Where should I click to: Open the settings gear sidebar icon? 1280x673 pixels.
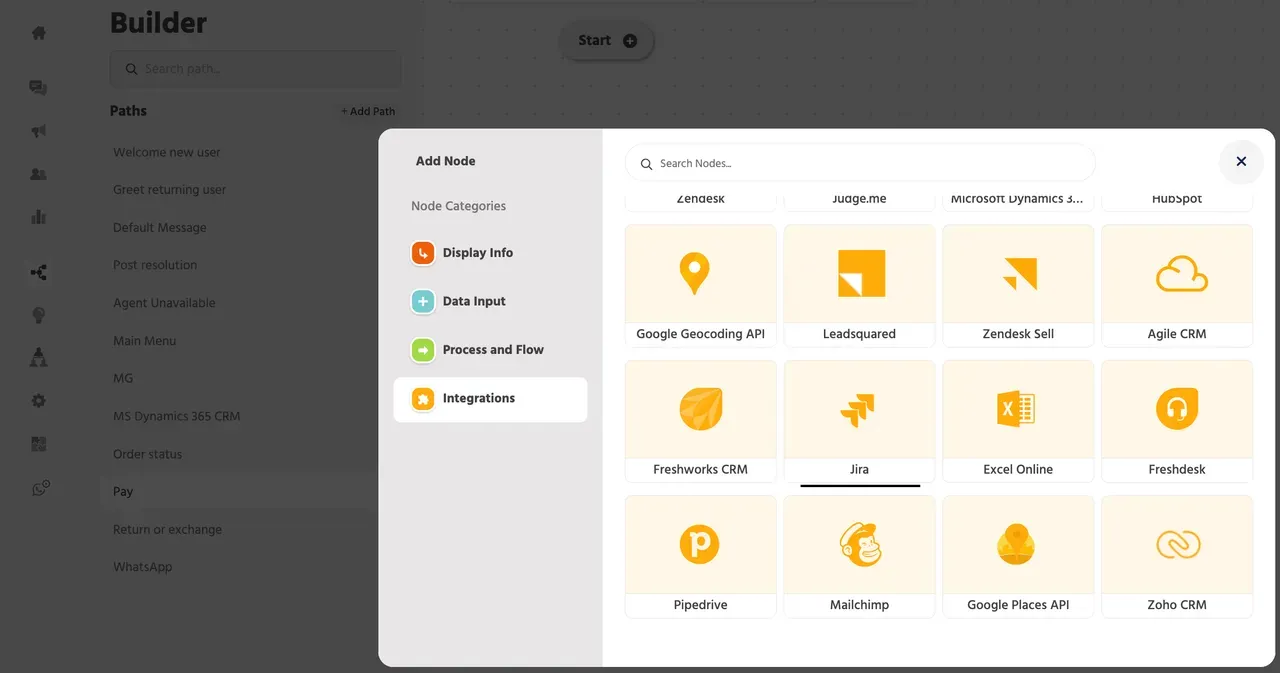point(38,401)
